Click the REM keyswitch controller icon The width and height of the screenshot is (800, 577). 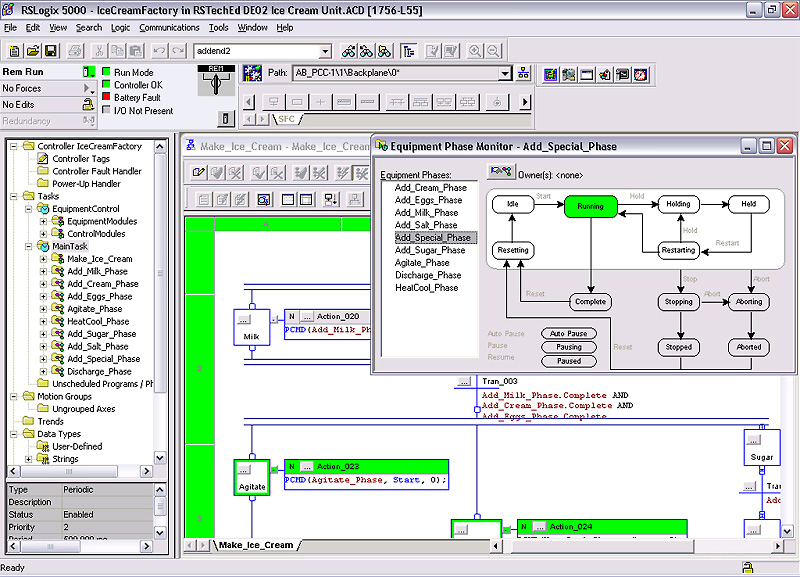215,81
